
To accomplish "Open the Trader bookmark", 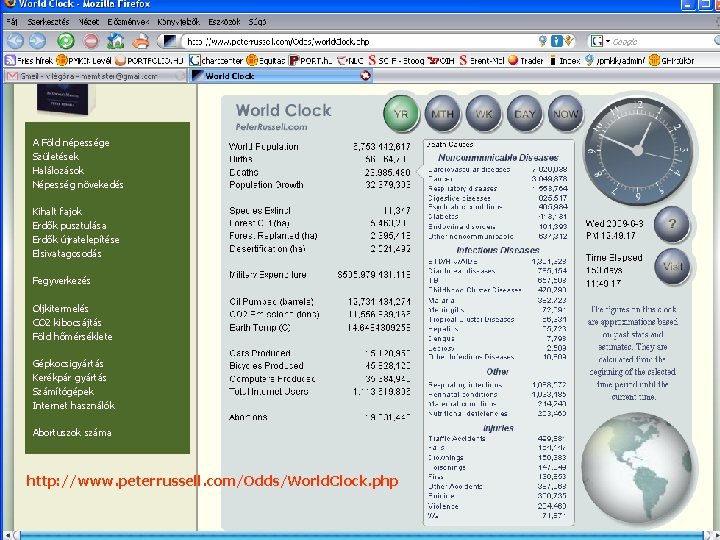I will pos(526,60).
